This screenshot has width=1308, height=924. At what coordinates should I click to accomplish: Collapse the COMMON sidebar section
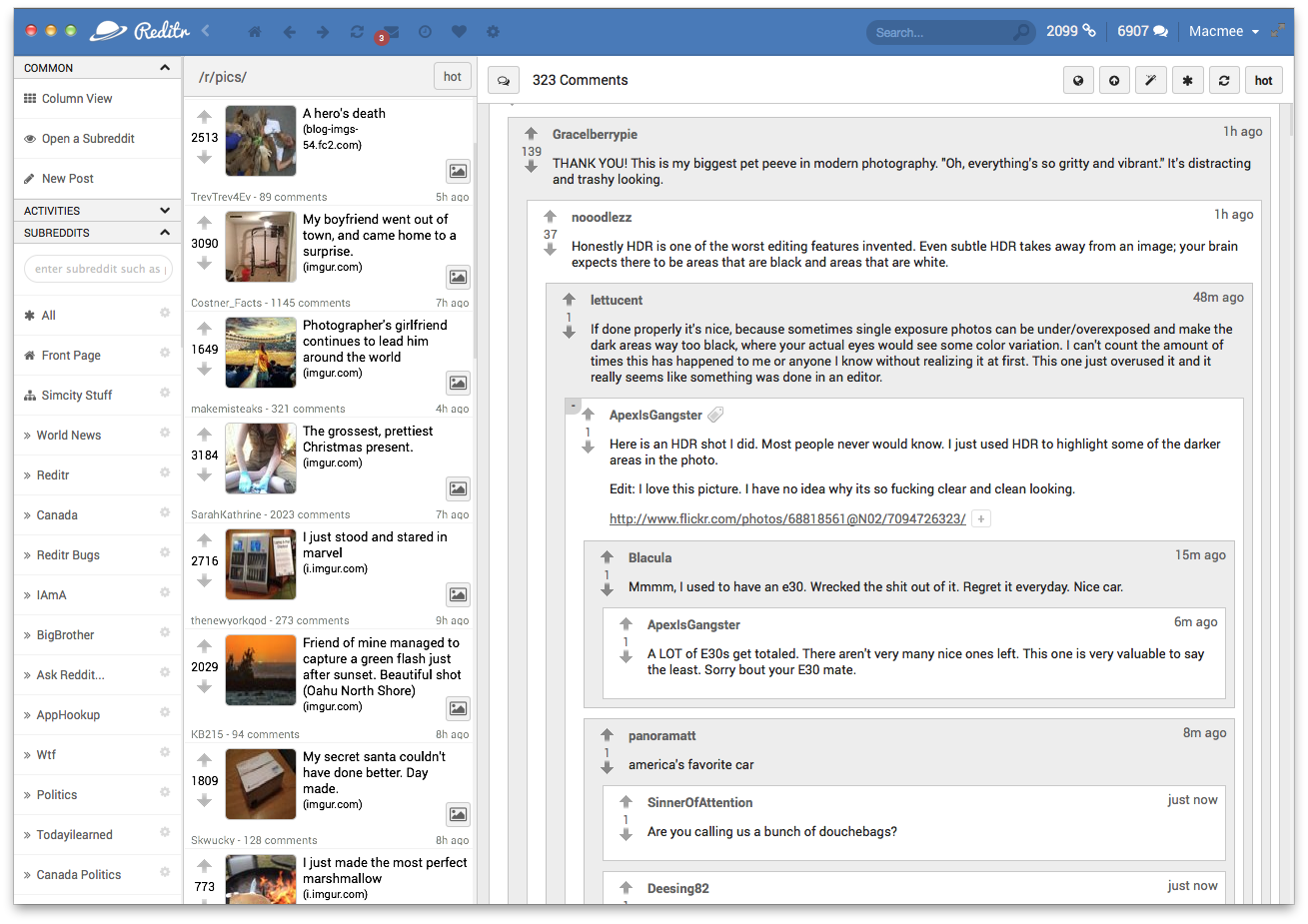pos(165,68)
